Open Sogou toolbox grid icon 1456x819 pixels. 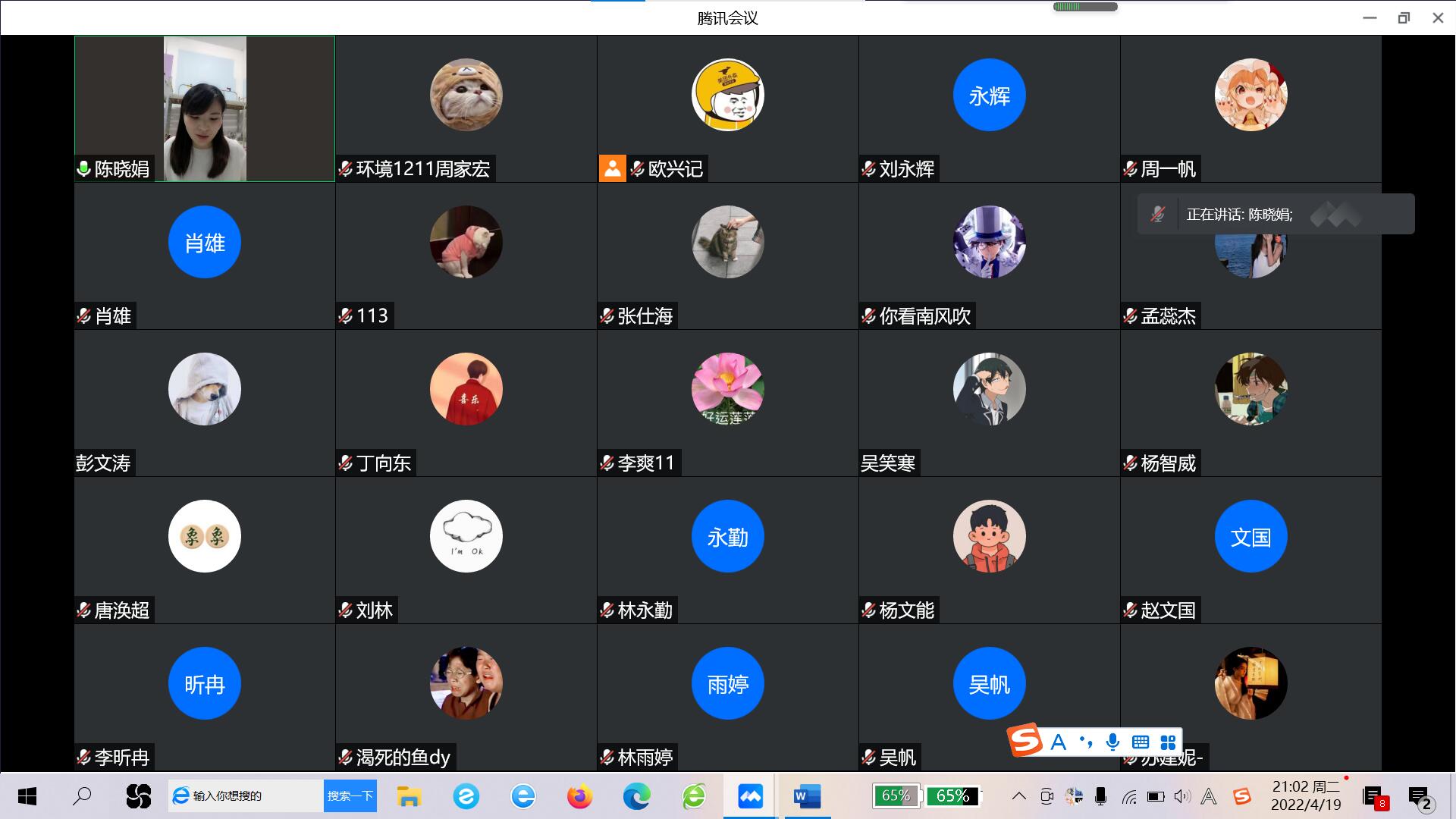click(x=1168, y=742)
